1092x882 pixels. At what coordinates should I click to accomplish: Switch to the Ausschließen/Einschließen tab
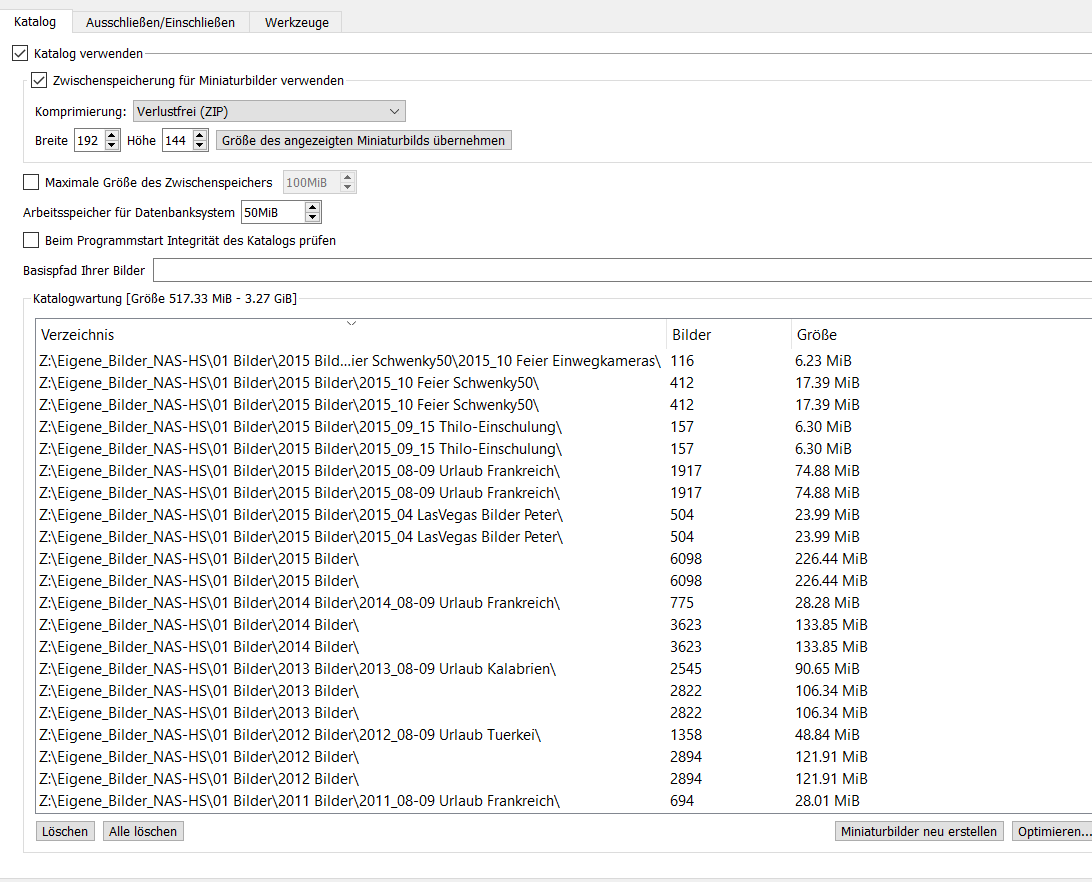(x=160, y=22)
